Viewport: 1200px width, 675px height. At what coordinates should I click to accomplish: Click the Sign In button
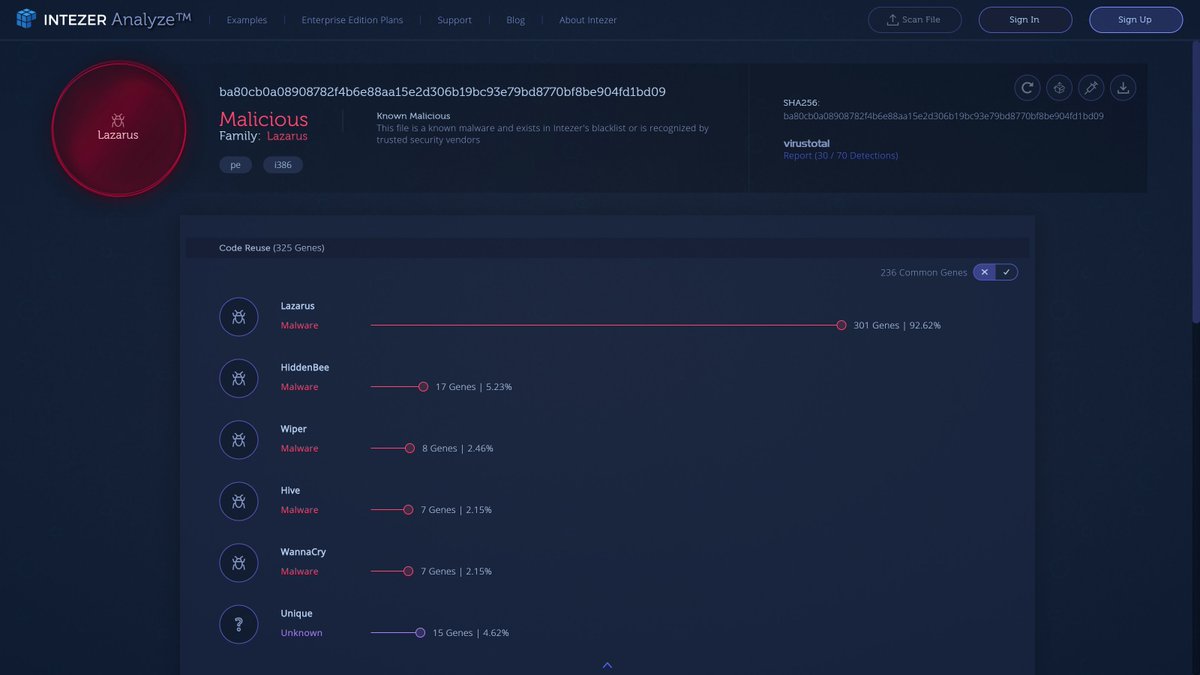[1025, 20]
